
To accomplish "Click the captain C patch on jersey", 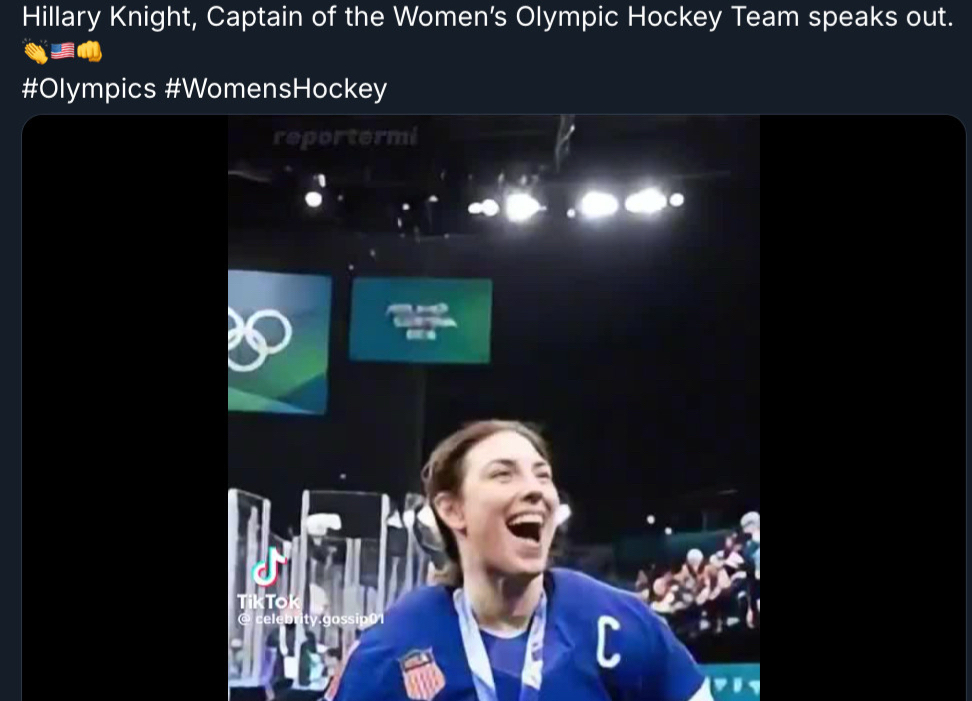I will pyautogui.click(x=608, y=643).
